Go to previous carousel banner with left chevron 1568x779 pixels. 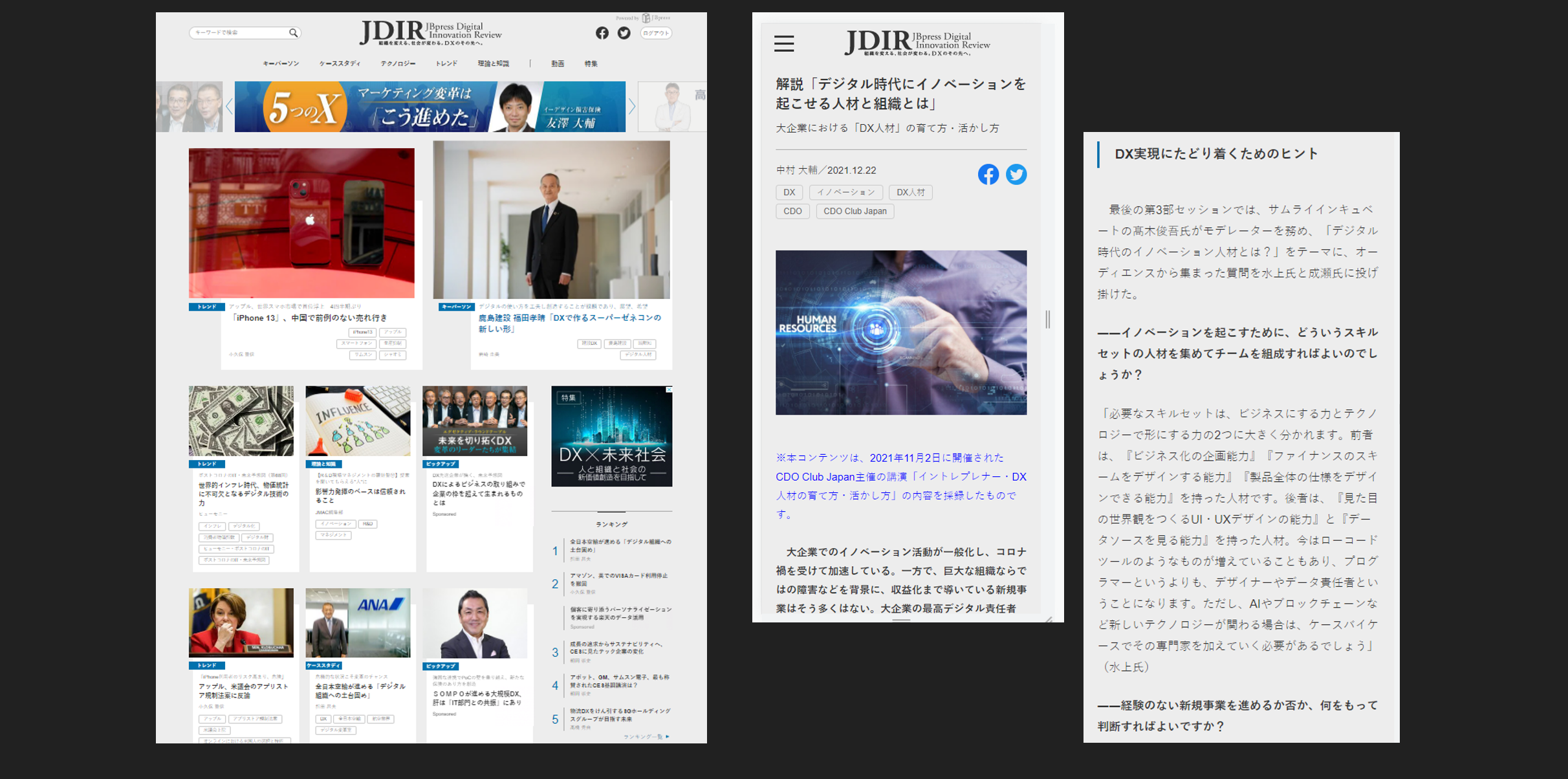pyautogui.click(x=229, y=107)
